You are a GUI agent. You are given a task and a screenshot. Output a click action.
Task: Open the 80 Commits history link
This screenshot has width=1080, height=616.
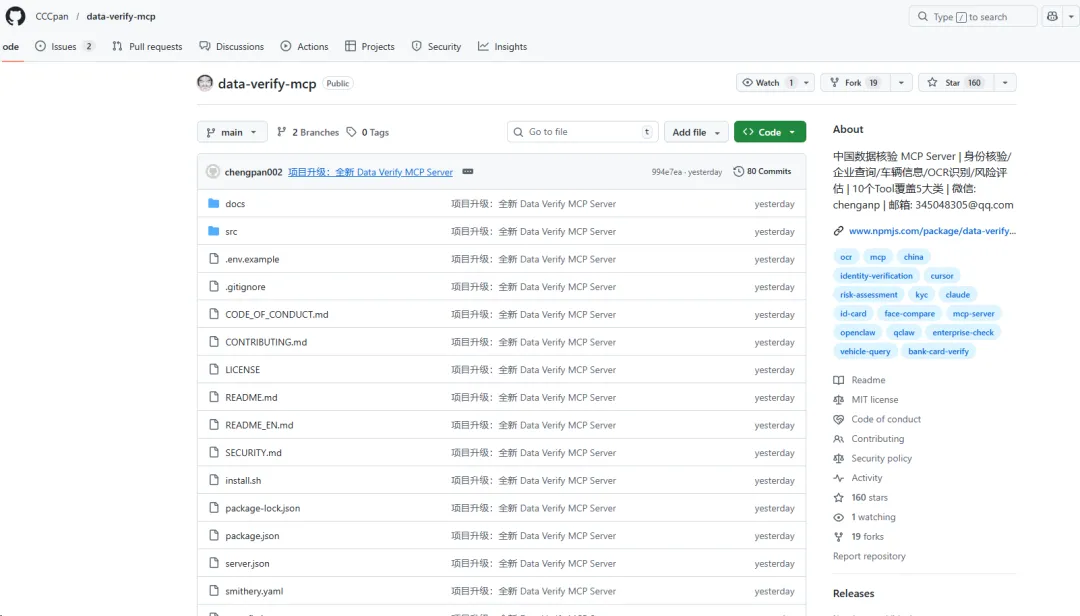[762, 172]
